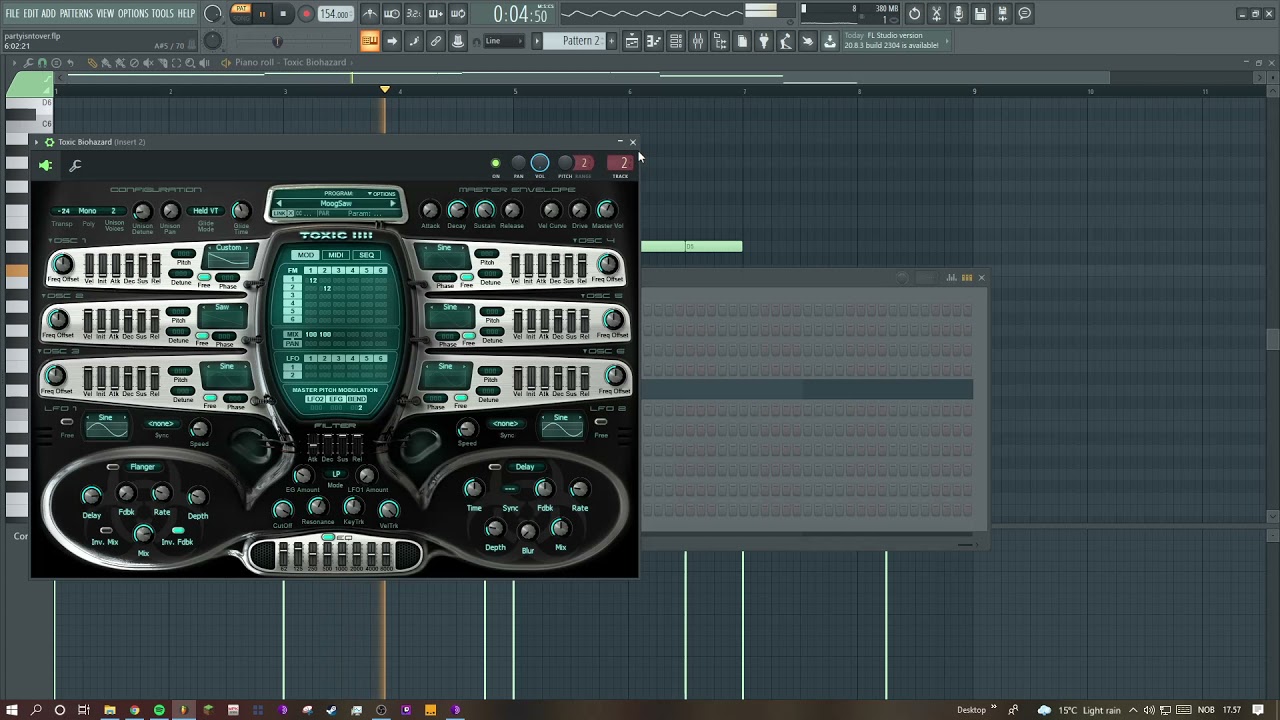Open the FILE menu
The image size is (1280, 720).
click(x=12, y=14)
